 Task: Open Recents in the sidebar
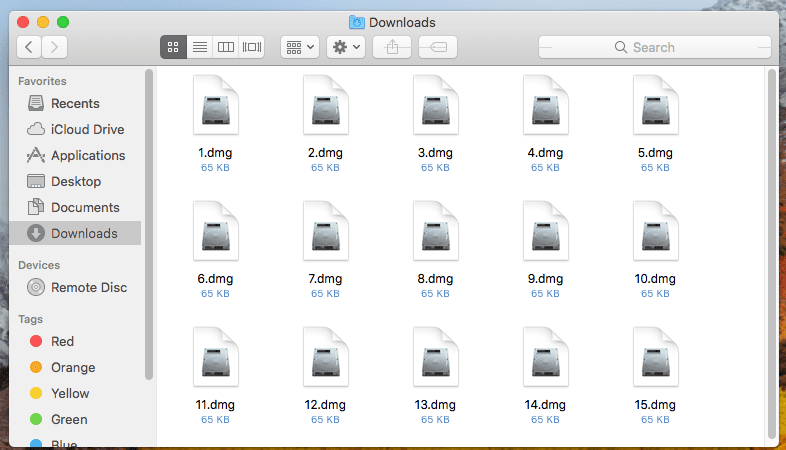pyautogui.click(x=75, y=103)
